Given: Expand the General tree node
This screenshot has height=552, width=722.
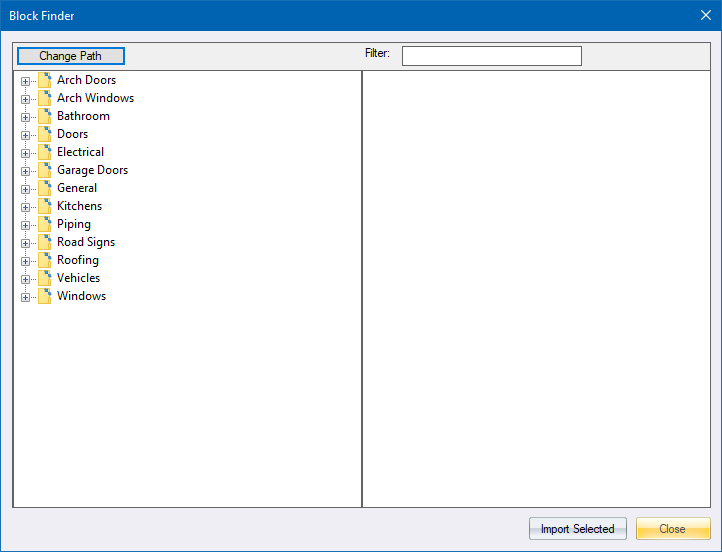Looking at the screenshot, I should (x=26, y=189).
